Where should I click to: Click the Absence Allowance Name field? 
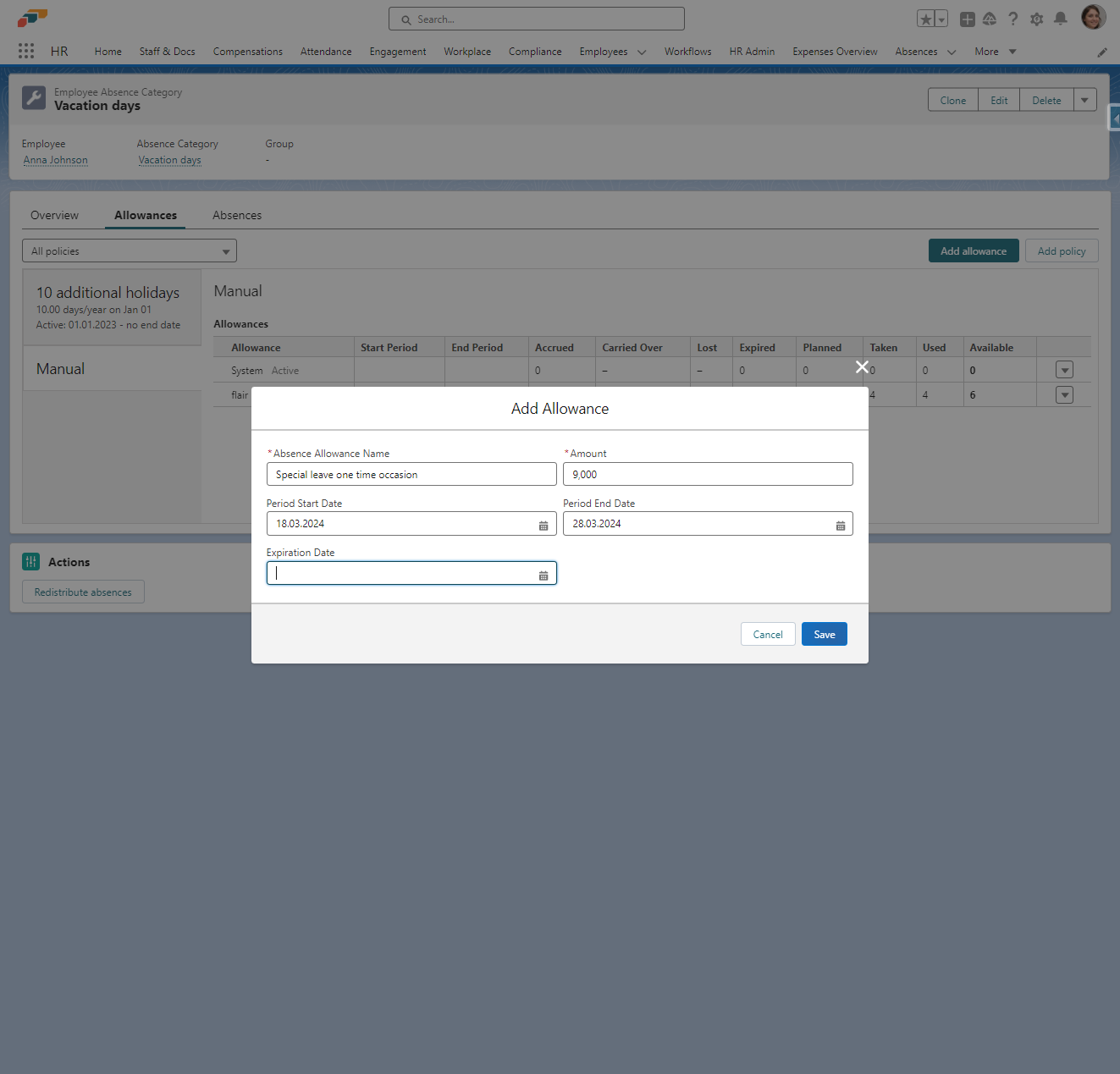click(411, 475)
